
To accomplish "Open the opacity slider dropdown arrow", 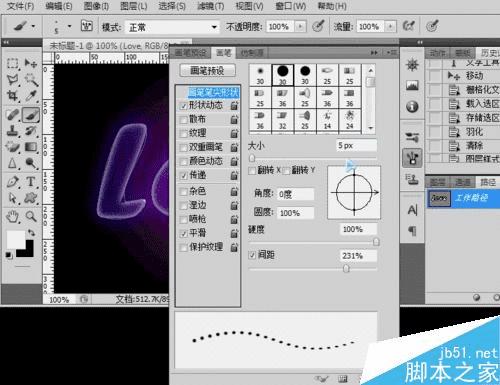I will pos(300,26).
